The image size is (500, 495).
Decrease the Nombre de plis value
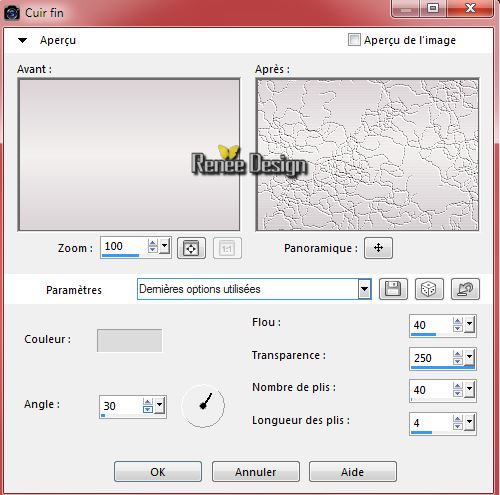tap(458, 393)
